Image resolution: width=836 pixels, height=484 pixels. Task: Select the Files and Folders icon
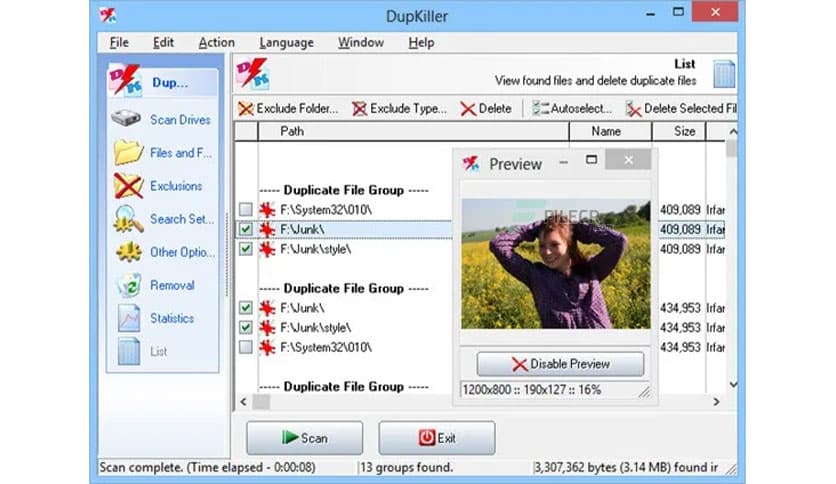[x=128, y=152]
